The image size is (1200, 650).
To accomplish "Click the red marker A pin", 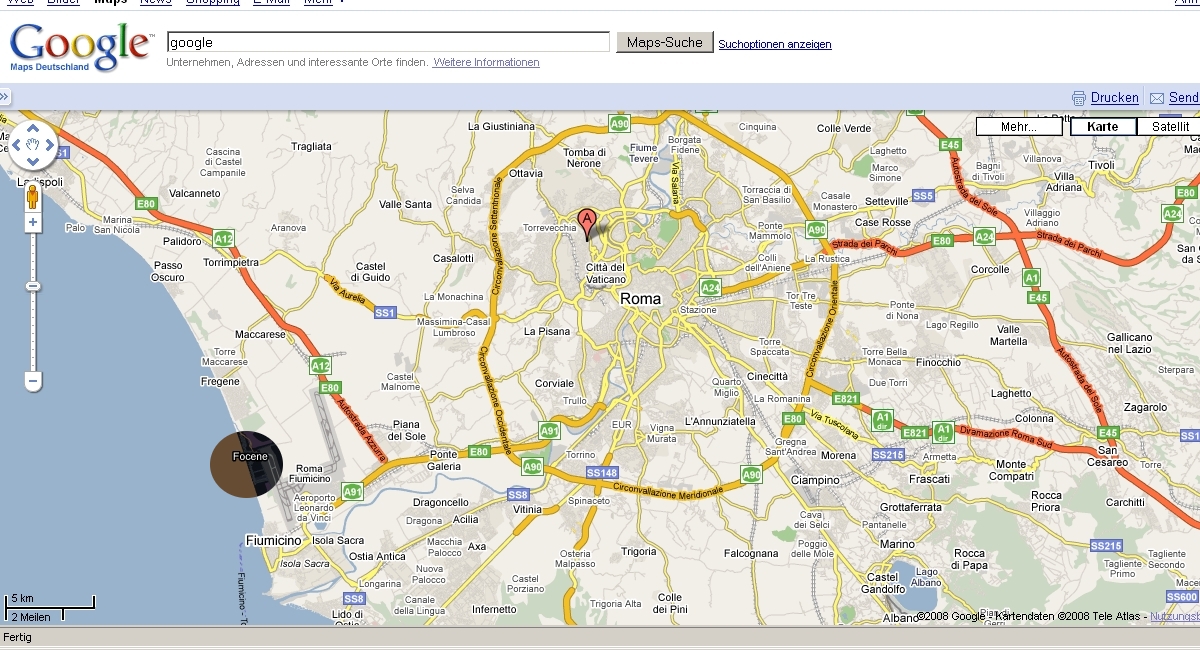I will (587, 220).
